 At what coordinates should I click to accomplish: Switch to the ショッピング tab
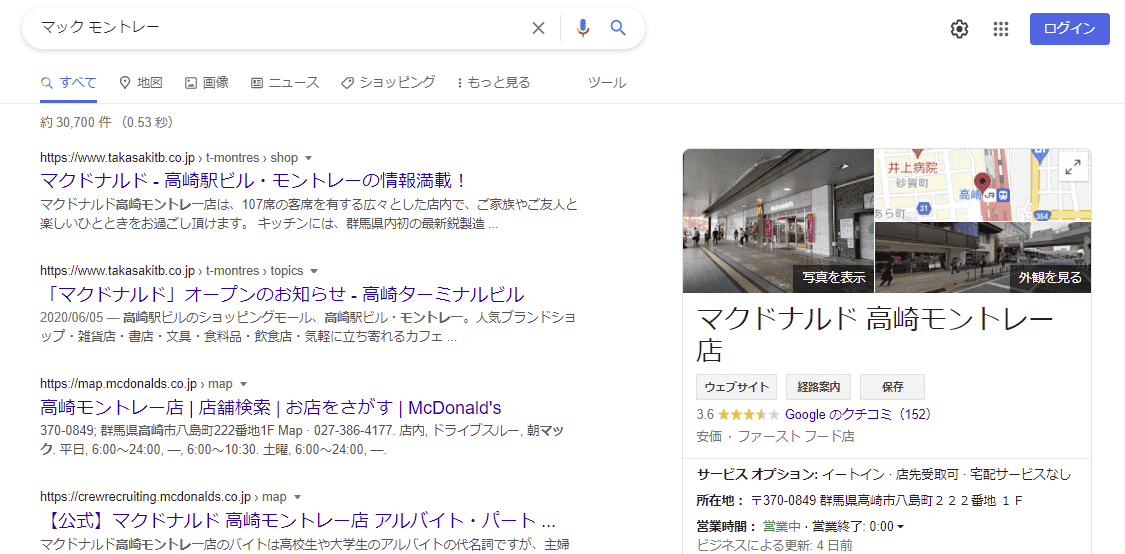[x=388, y=83]
